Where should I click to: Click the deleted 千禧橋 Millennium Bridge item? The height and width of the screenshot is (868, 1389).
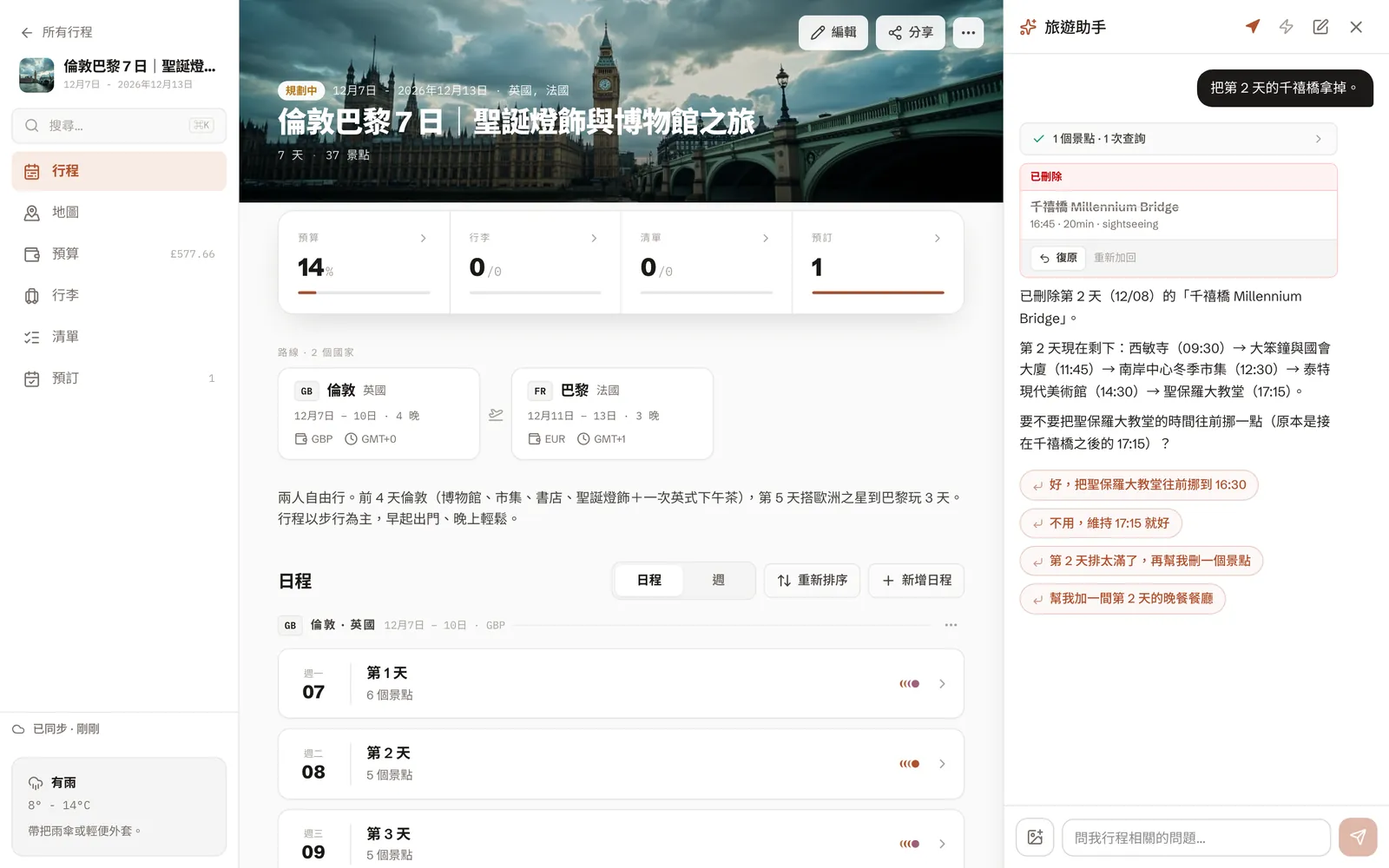click(1178, 214)
